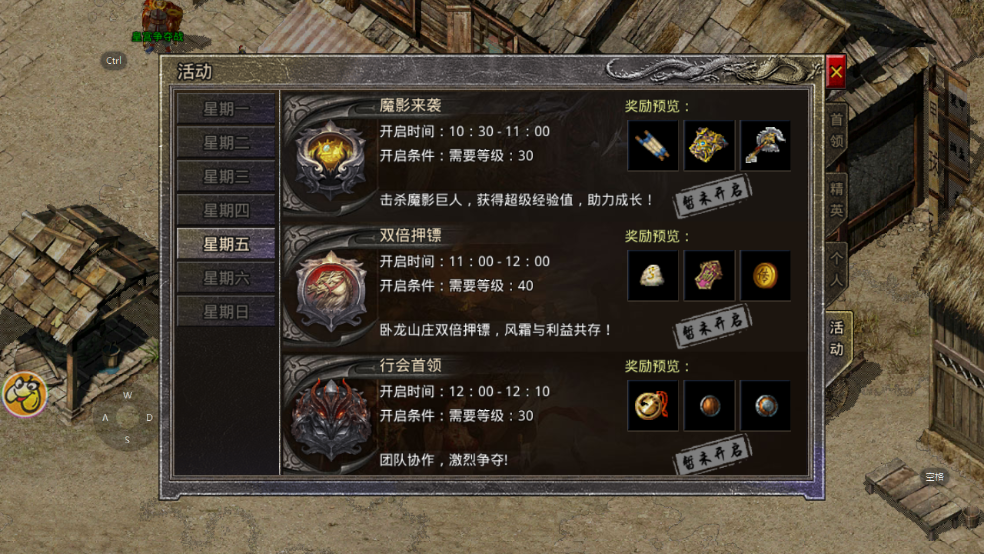Image resolution: width=984 pixels, height=554 pixels.
Task: Switch to the 星期一 tab
Action: [226, 109]
